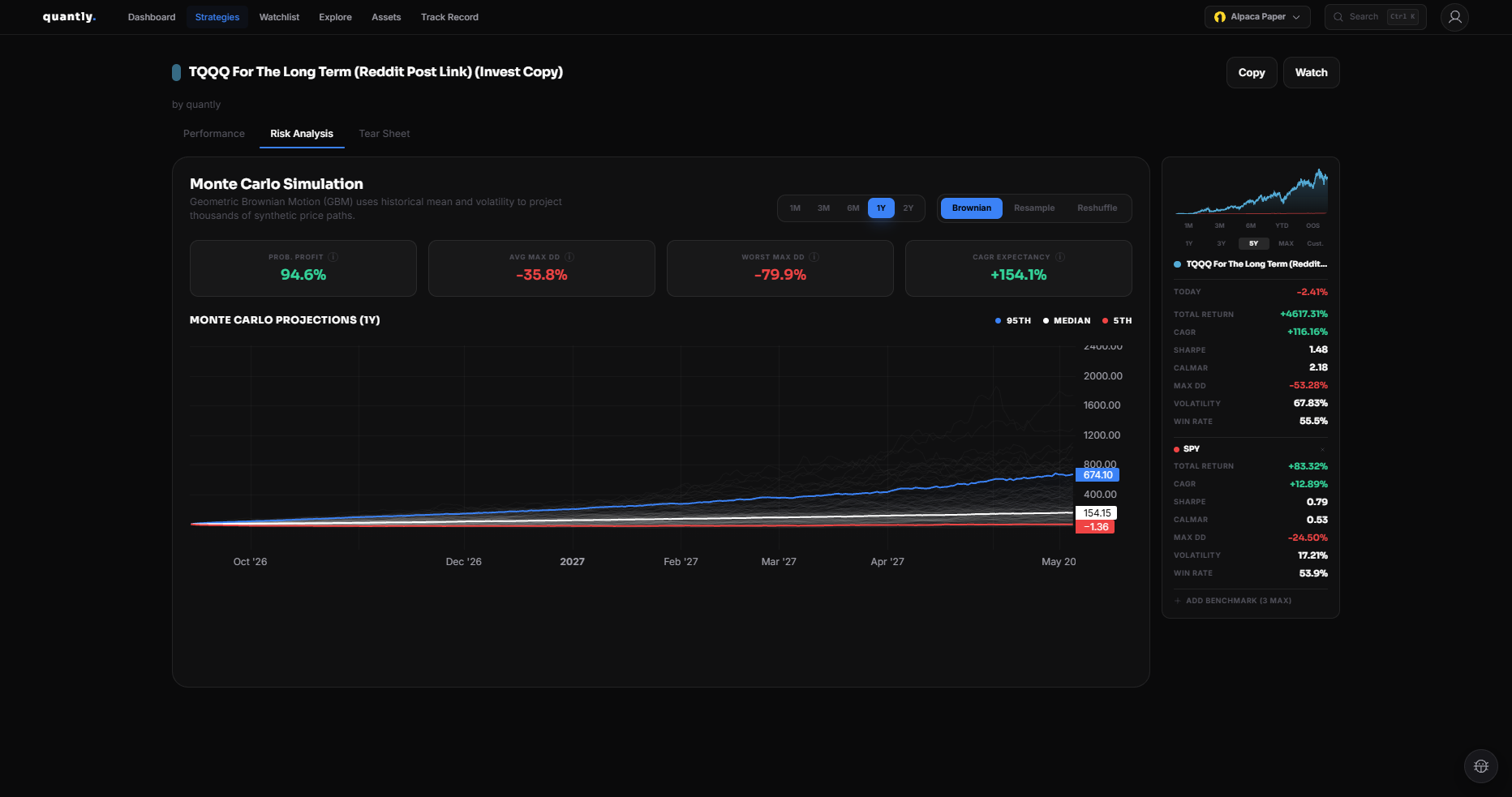Open Strategies in top nav

click(x=217, y=17)
